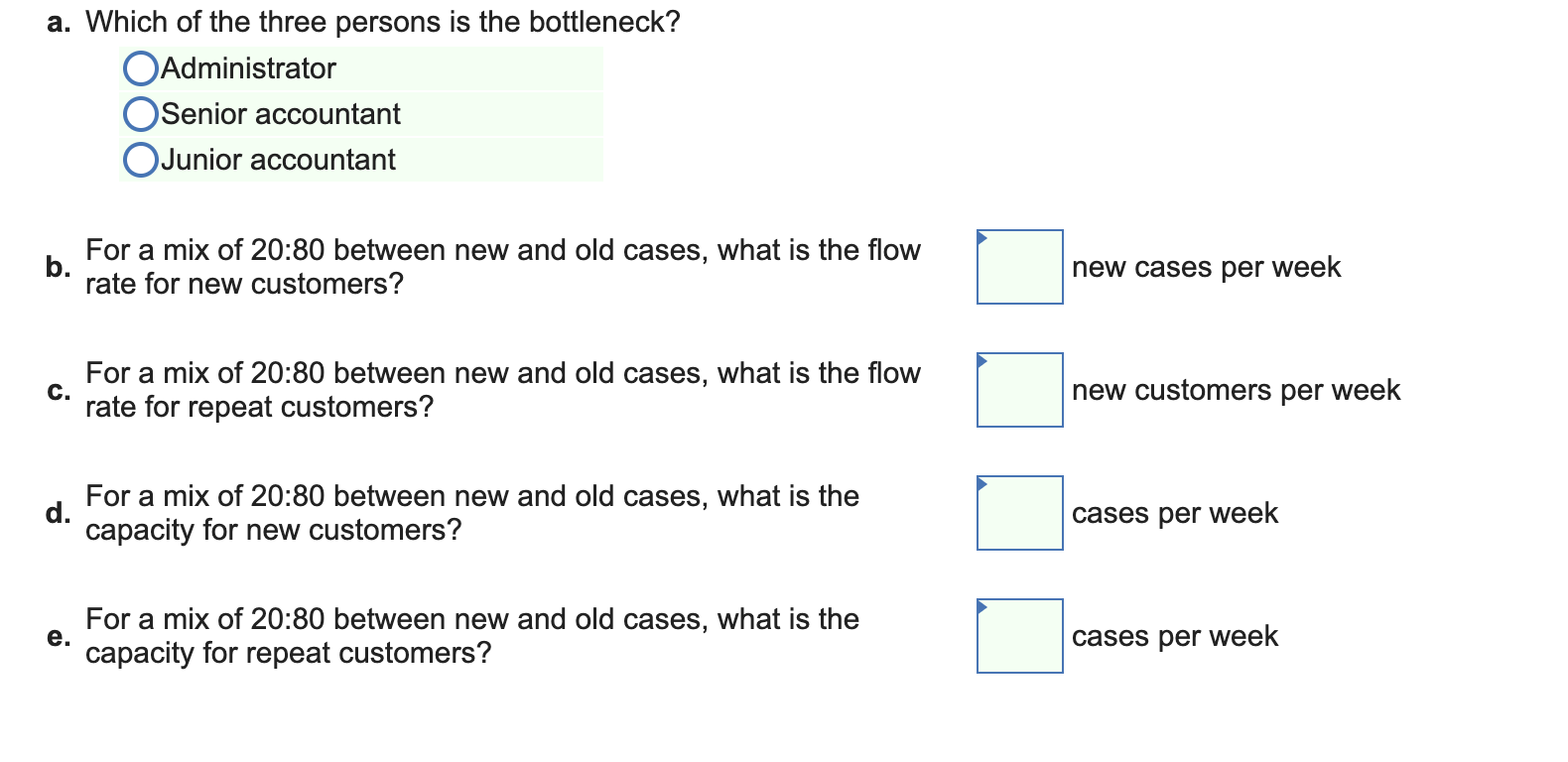Choose the Senior accountant option

click(141, 114)
